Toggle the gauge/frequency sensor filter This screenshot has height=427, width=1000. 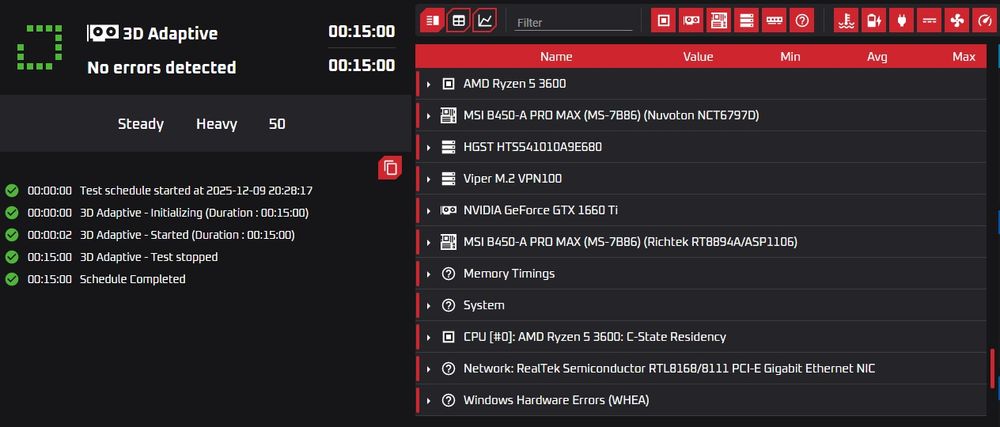pos(985,21)
